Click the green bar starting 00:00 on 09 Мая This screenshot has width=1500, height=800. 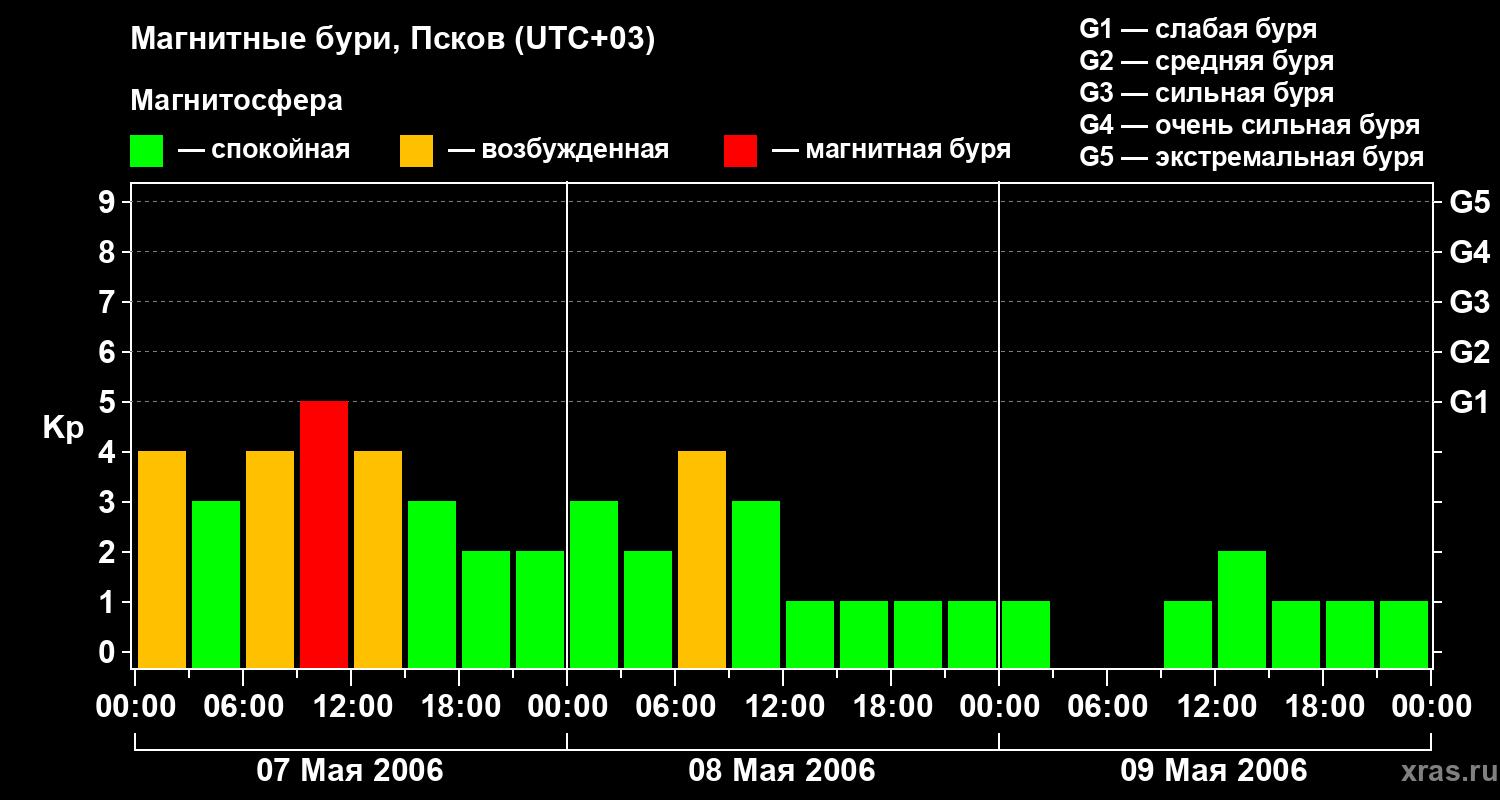coord(1026,635)
